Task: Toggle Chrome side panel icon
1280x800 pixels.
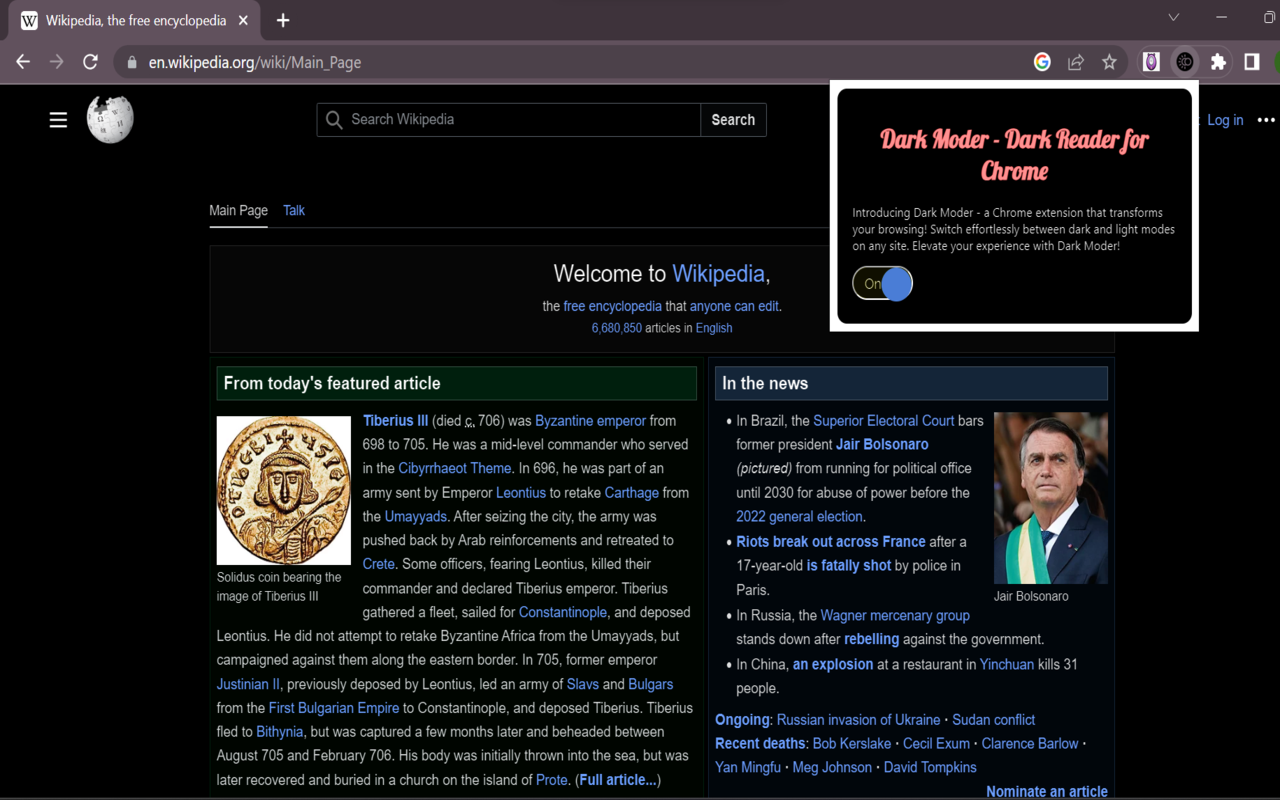Action: pyautogui.click(x=1251, y=62)
